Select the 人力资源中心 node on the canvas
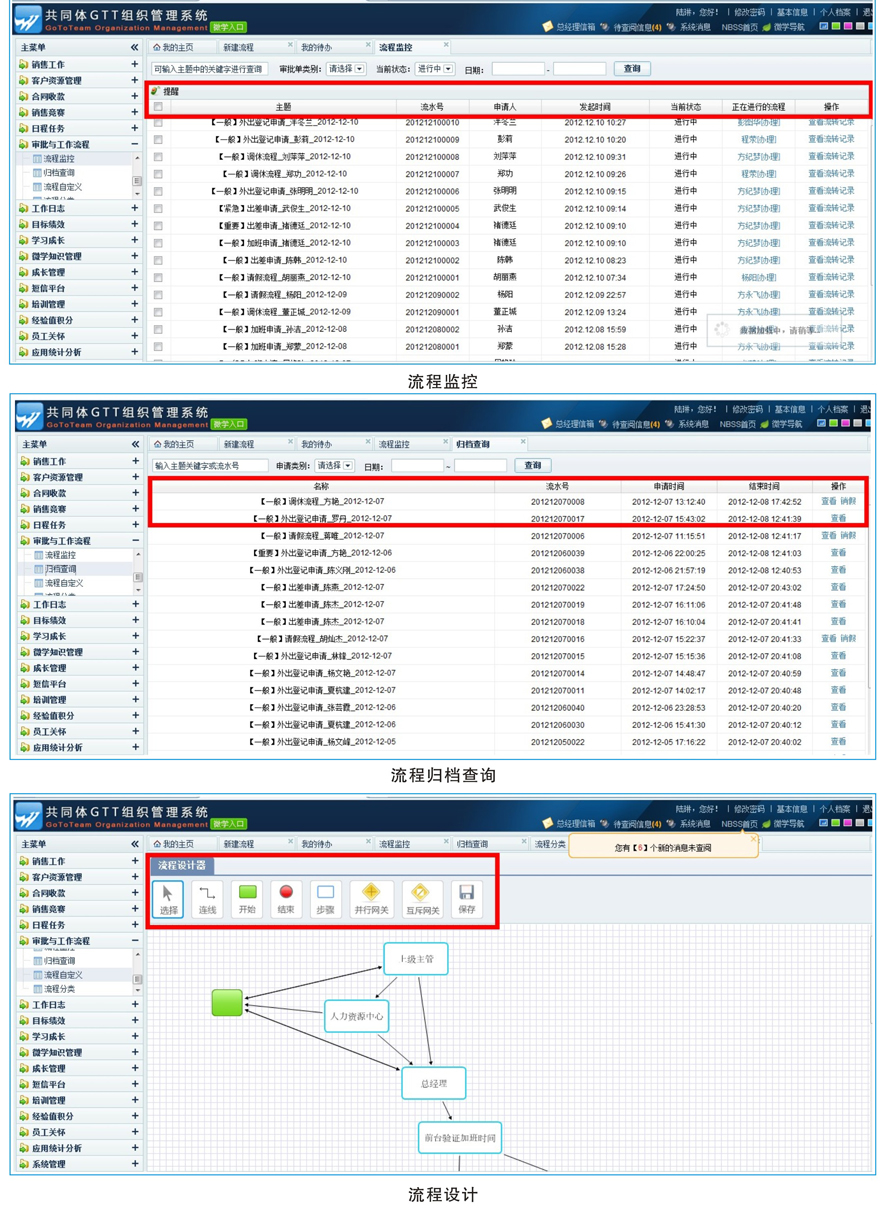The image size is (880, 1211). tap(356, 1016)
